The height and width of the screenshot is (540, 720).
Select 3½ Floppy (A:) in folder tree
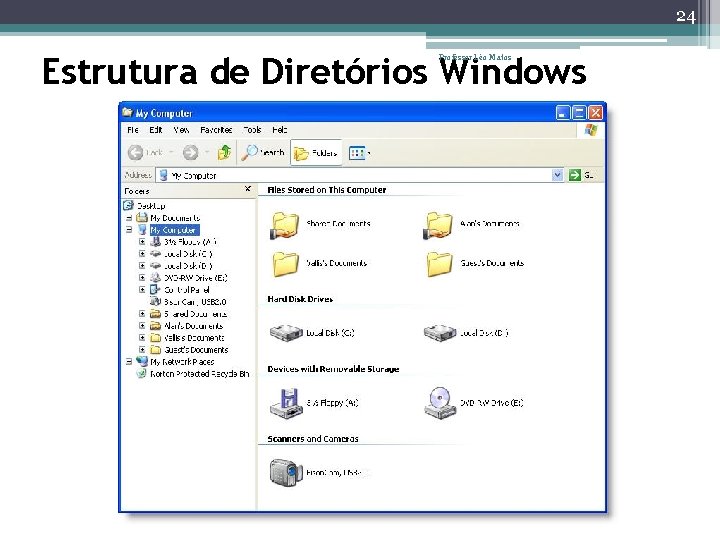pos(190,242)
